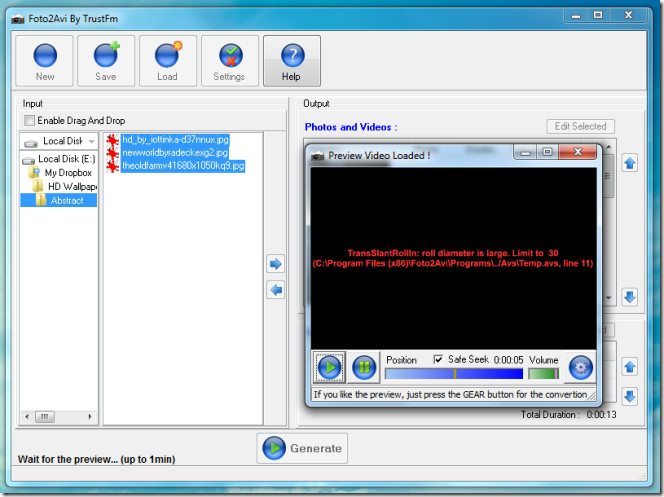Select the HD Wallpaper folder
The width and height of the screenshot is (664, 497).
65,187
